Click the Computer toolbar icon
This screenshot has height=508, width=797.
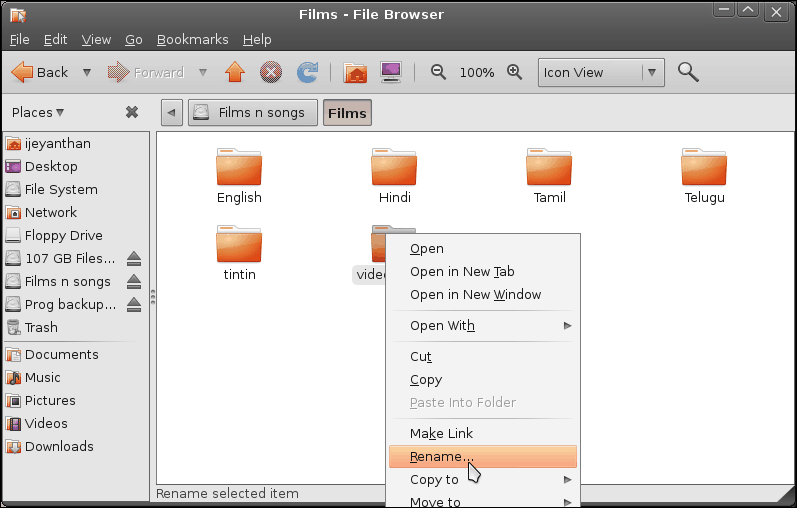[x=391, y=72]
